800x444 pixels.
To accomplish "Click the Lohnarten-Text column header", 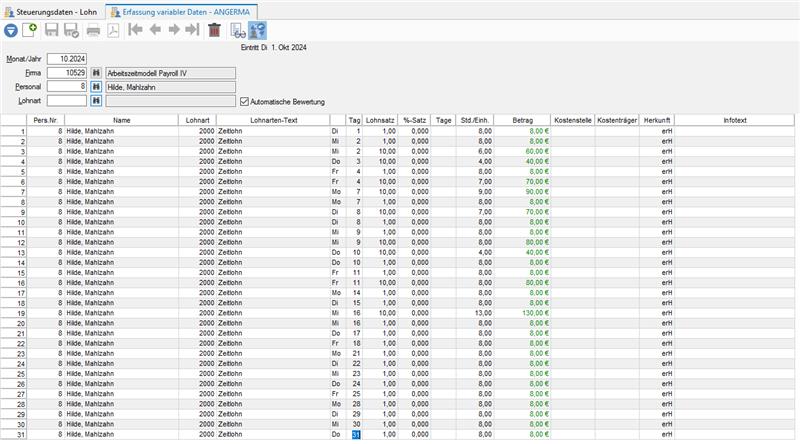I will (x=273, y=120).
